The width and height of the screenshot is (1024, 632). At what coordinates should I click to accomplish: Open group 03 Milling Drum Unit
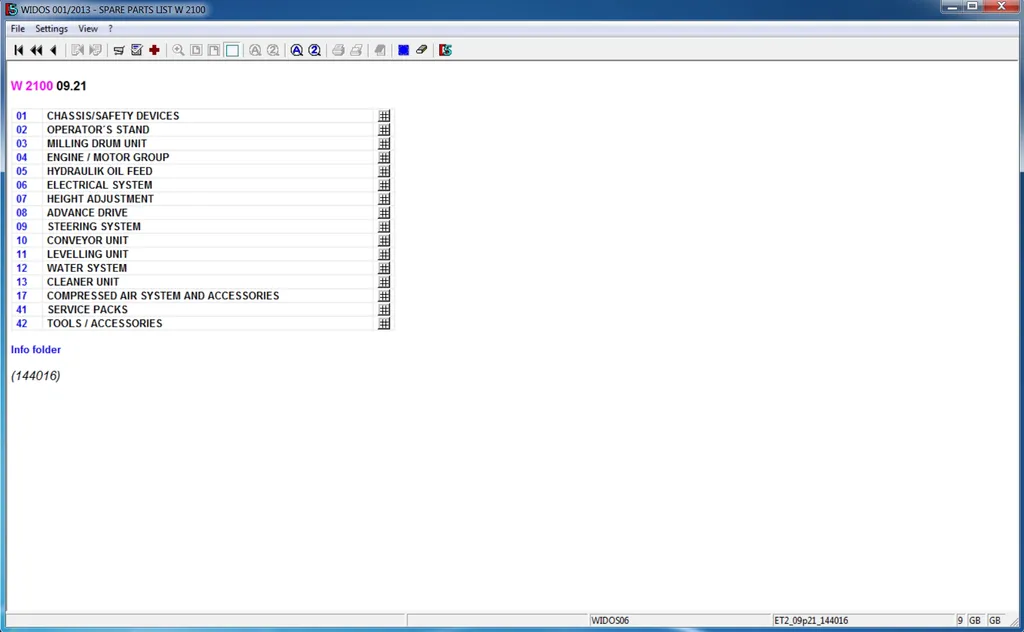click(x=22, y=144)
